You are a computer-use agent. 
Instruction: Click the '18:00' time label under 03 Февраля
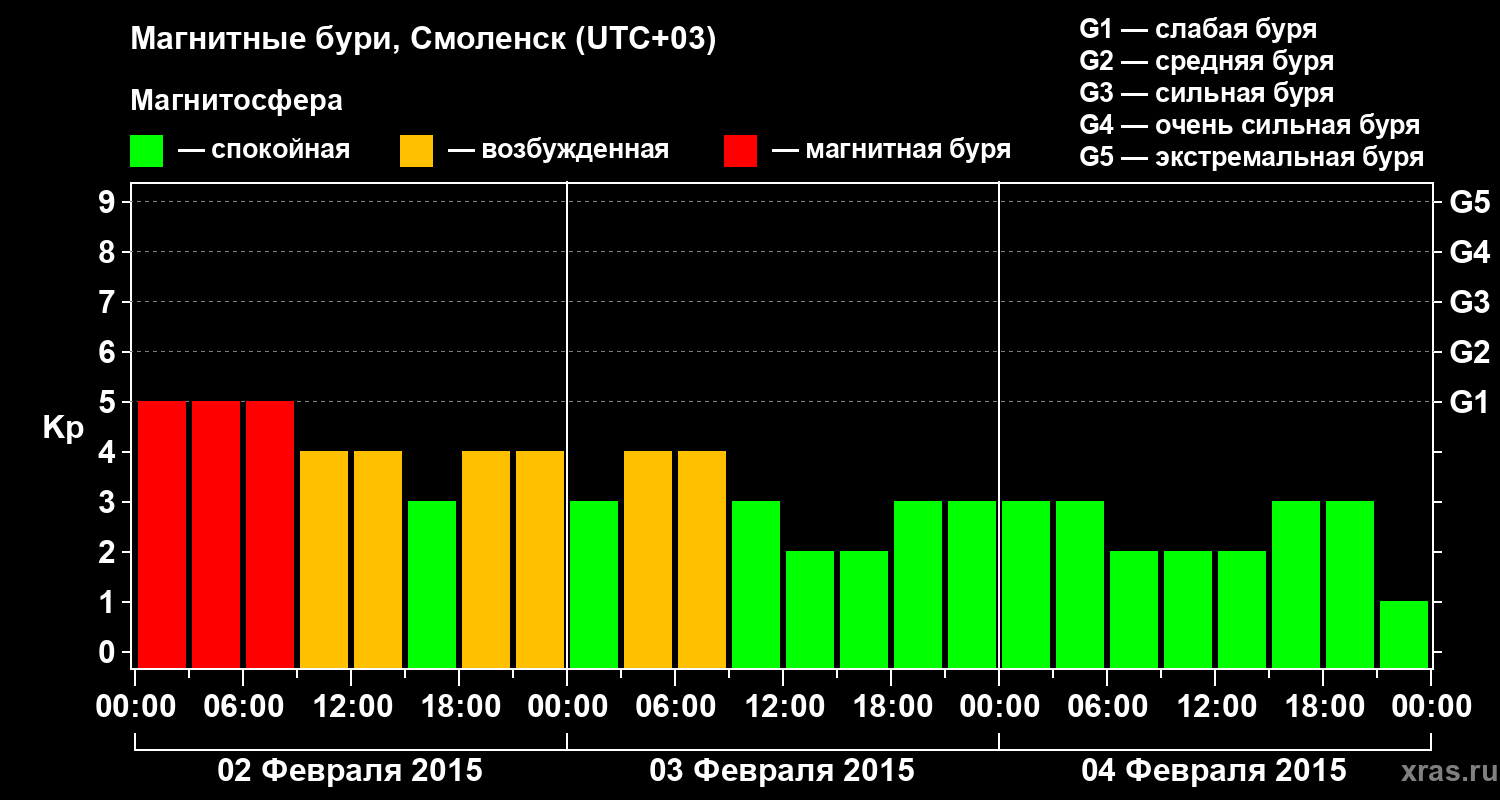pyautogui.click(x=891, y=707)
